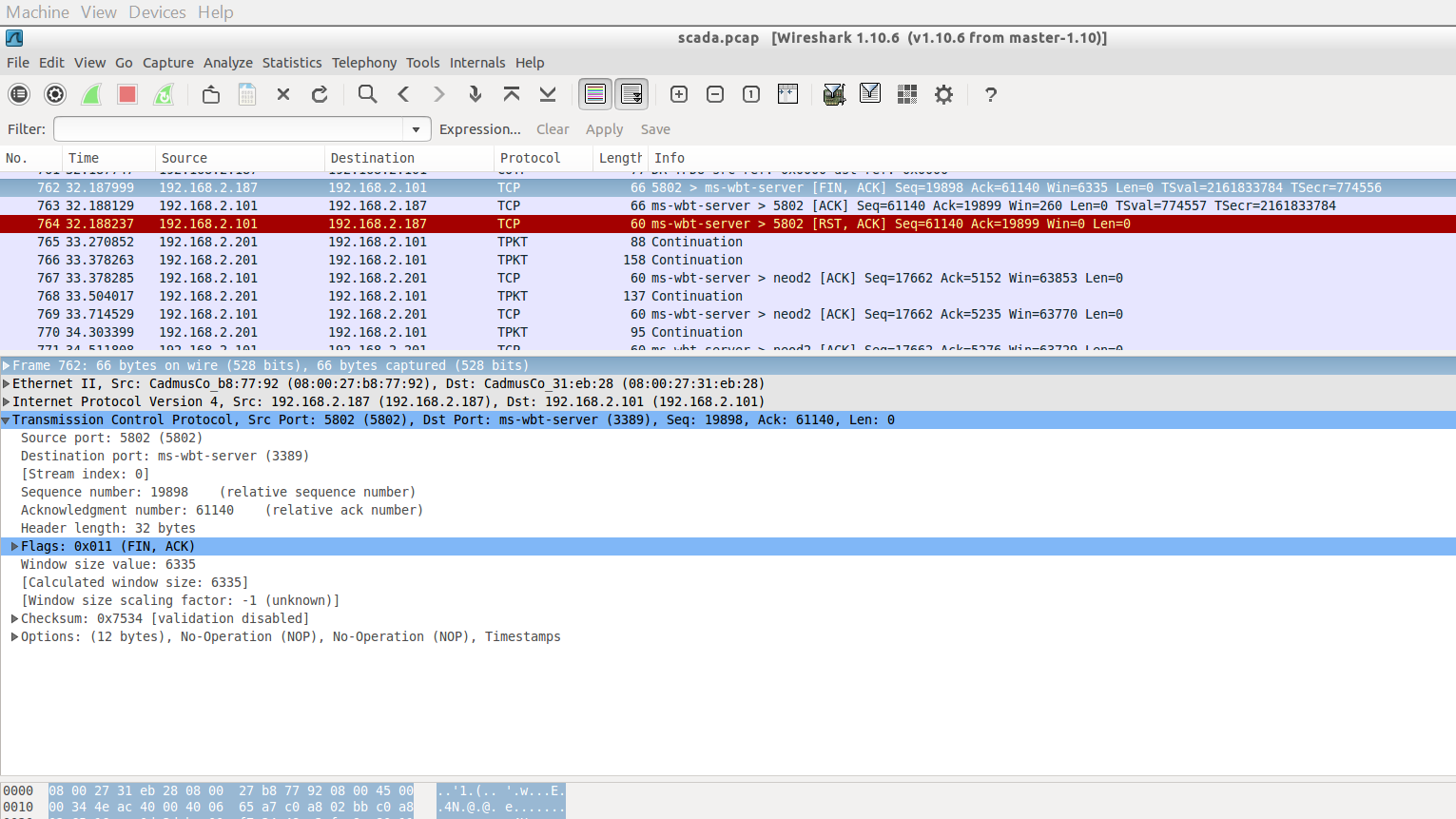The height and width of the screenshot is (819, 1456).
Task: Open a capture file icon
Action: pyautogui.click(x=211, y=94)
